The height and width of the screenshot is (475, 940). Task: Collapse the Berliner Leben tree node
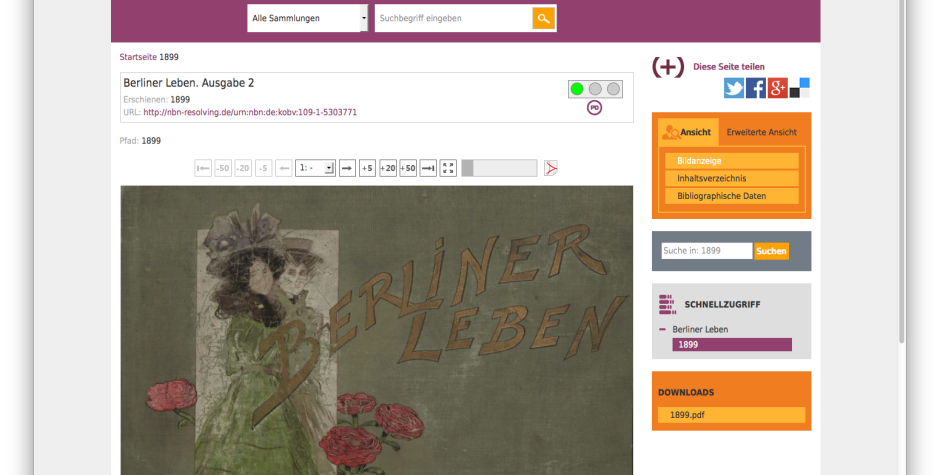tap(662, 329)
